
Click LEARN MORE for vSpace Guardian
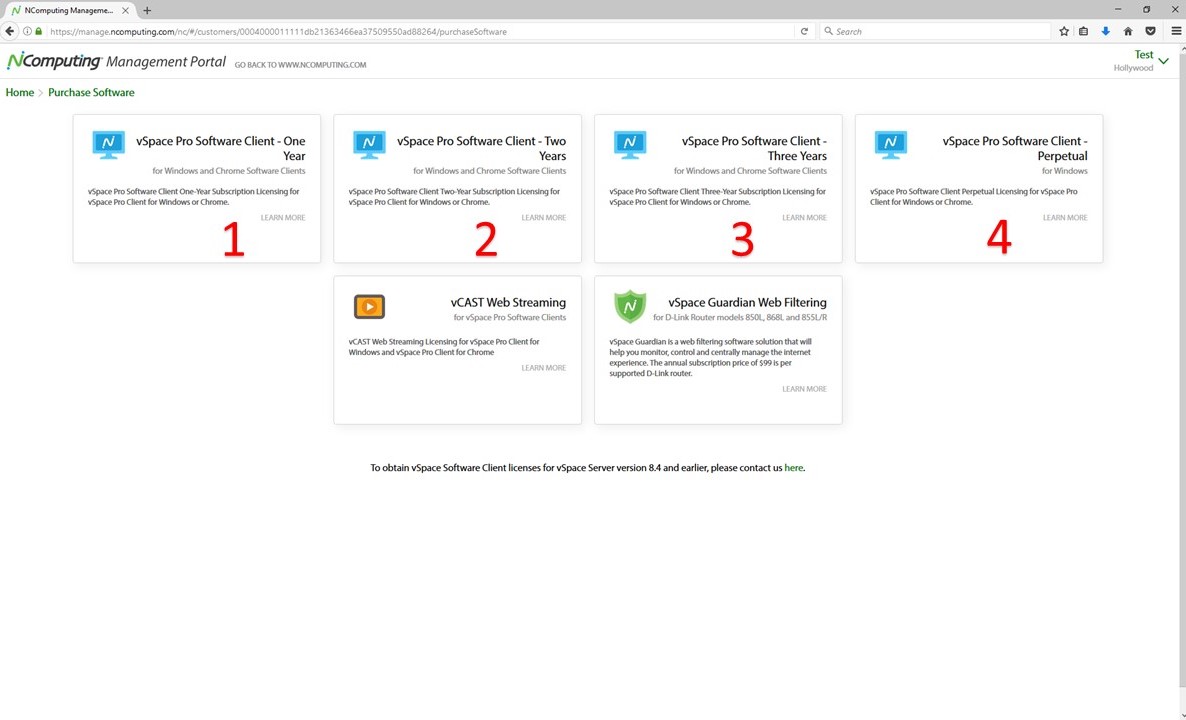pos(805,389)
